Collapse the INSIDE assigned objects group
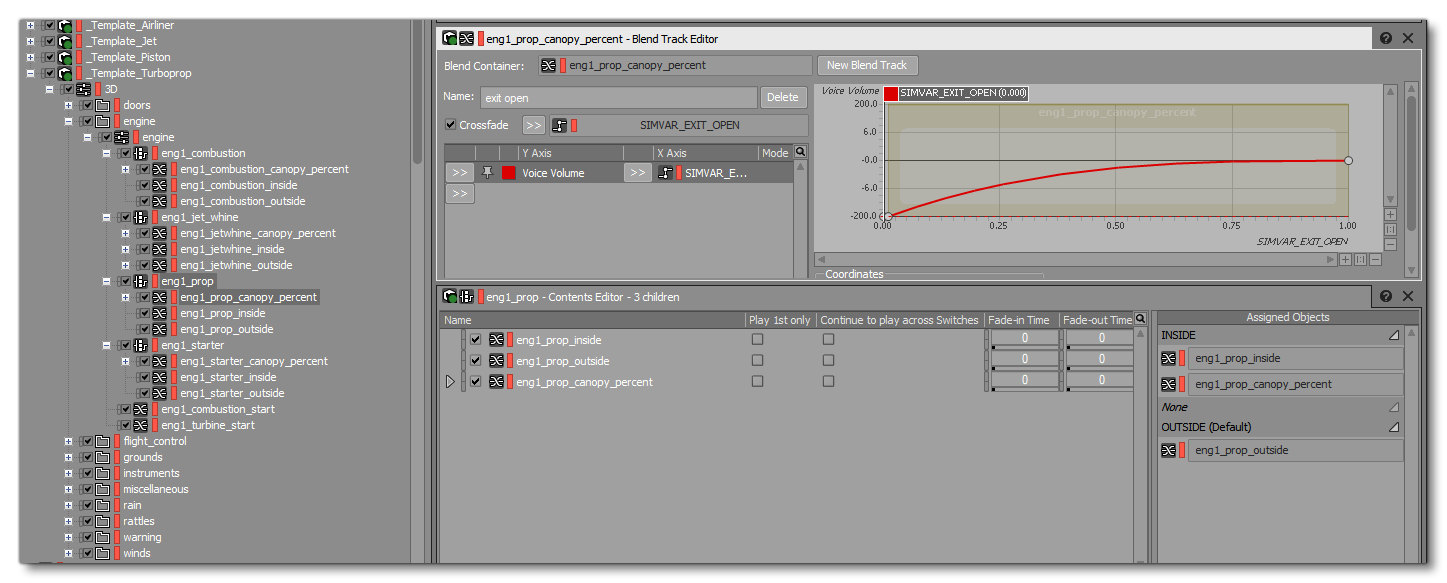The width and height of the screenshot is (1447, 583). click(1393, 336)
